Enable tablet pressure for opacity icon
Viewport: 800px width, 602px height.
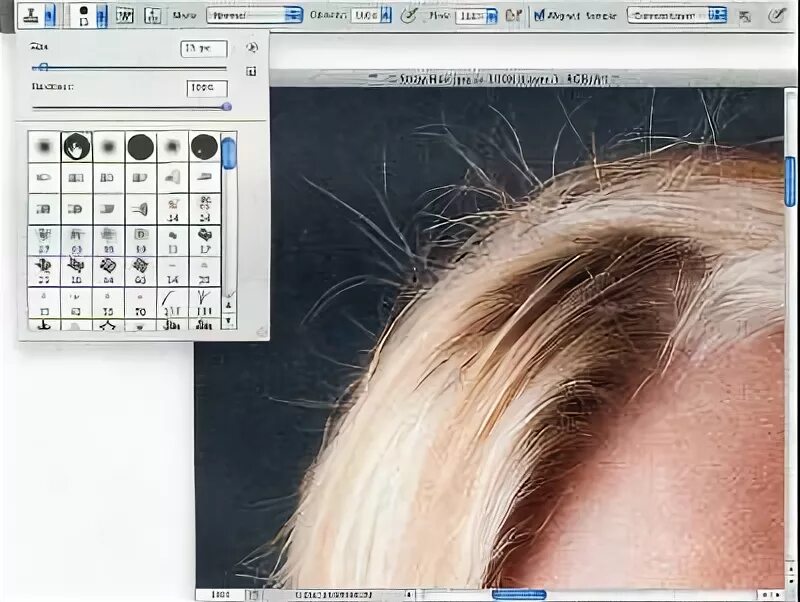pos(408,15)
